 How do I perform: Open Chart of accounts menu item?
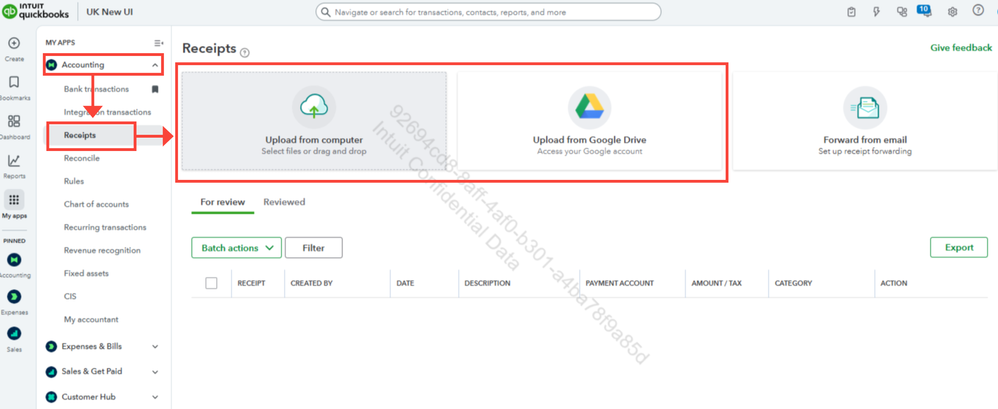pos(96,204)
